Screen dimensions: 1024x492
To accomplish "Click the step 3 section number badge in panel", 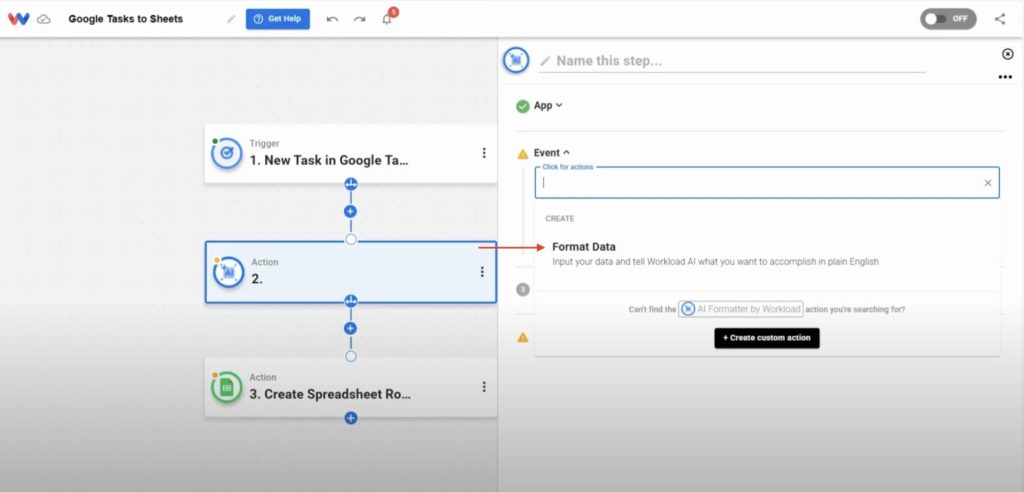I will coord(522,289).
